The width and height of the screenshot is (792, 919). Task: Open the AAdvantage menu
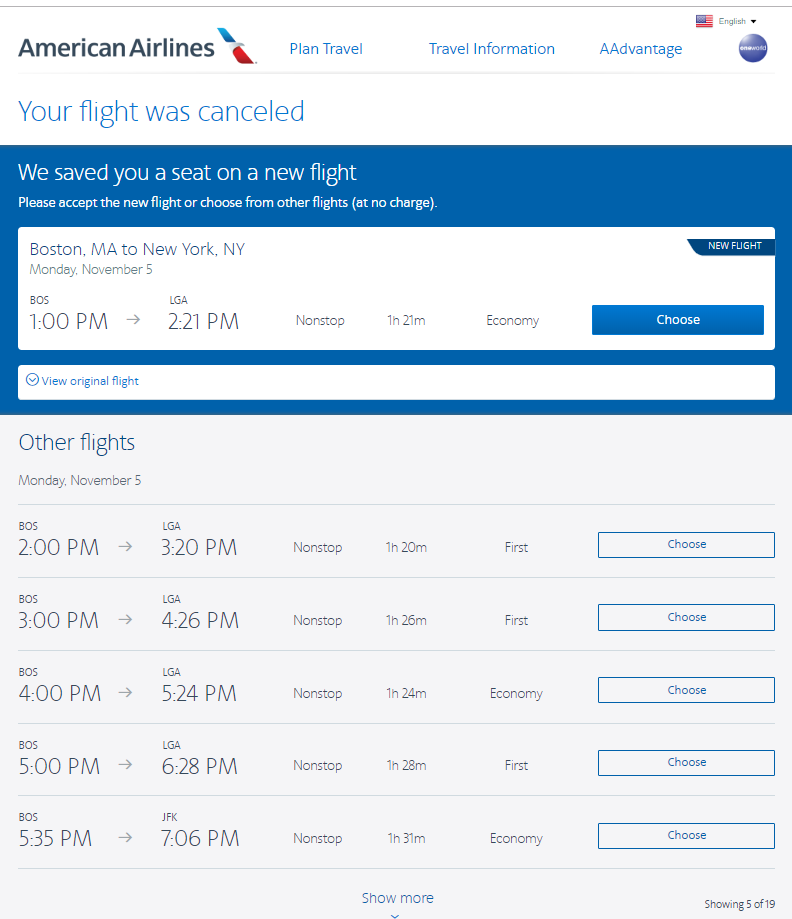point(641,49)
